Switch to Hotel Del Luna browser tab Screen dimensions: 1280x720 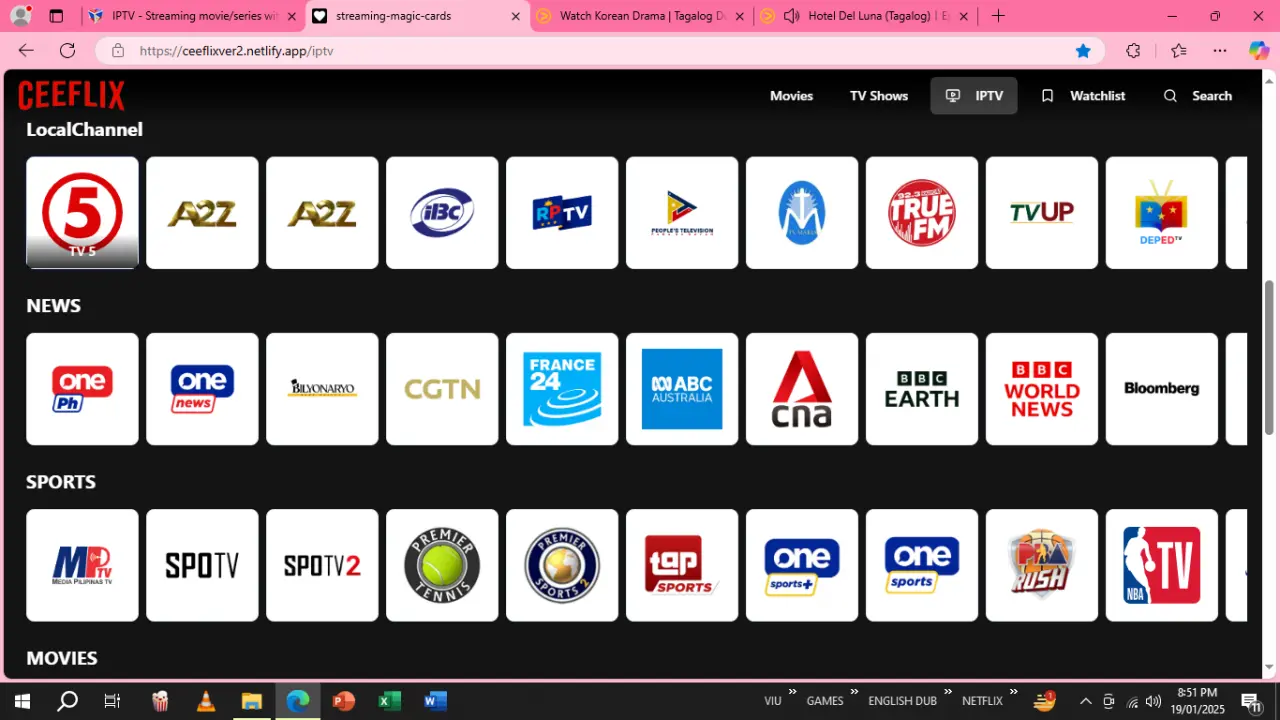[865, 16]
